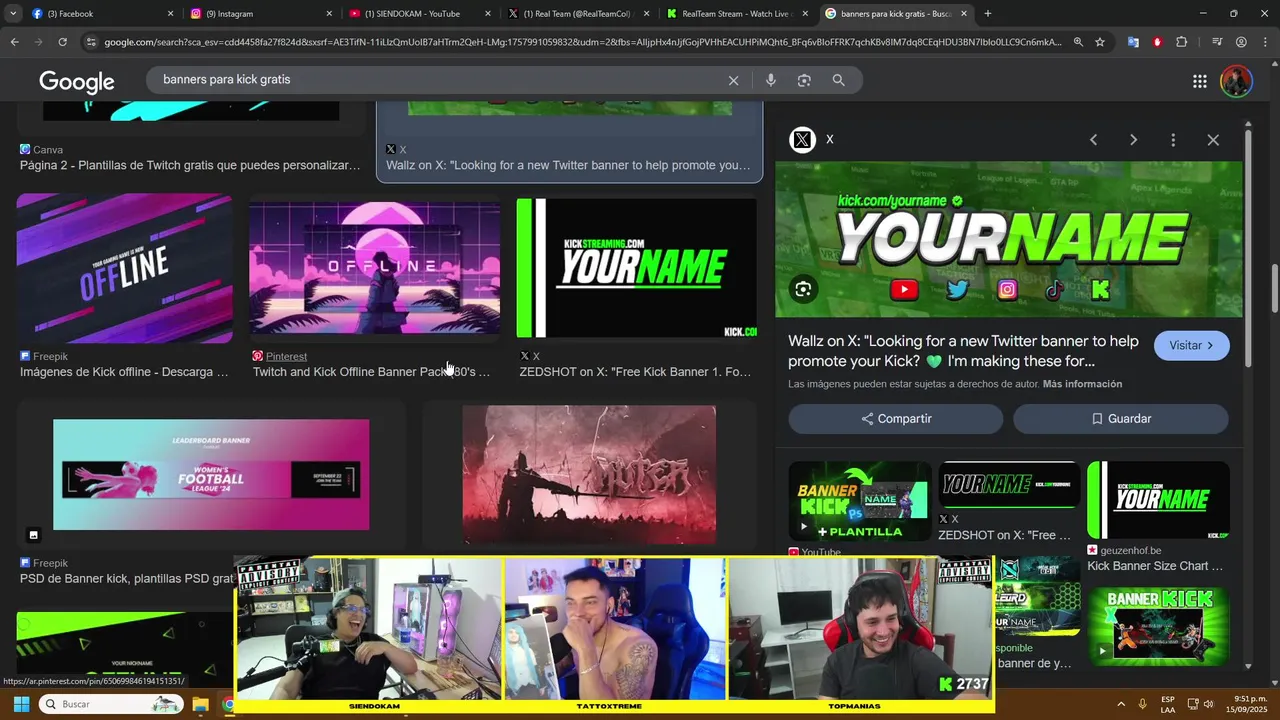Open the Chrome profile icon in toolbar

point(1241,42)
